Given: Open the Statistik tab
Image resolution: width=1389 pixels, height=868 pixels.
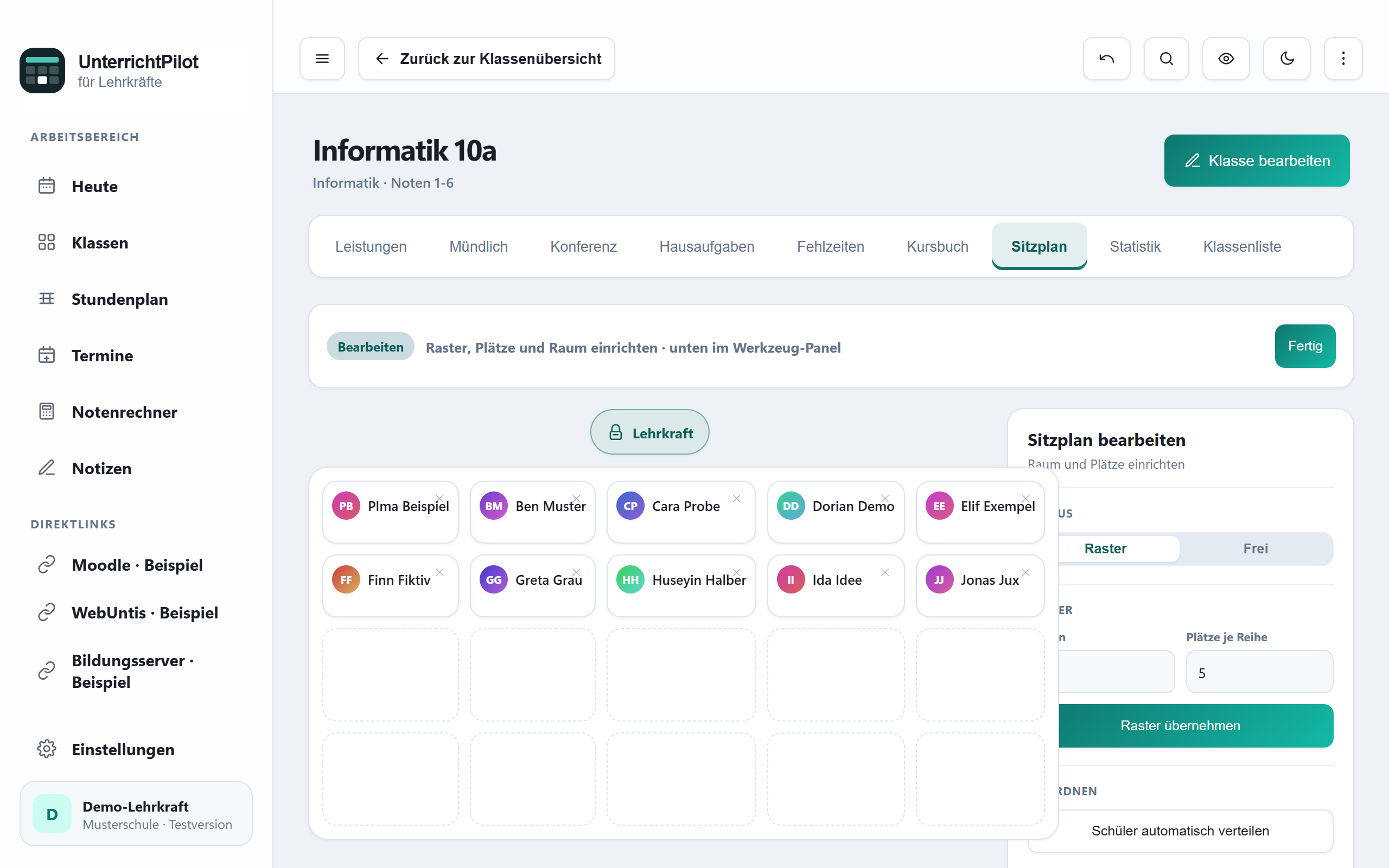Looking at the screenshot, I should coord(1135,246).
